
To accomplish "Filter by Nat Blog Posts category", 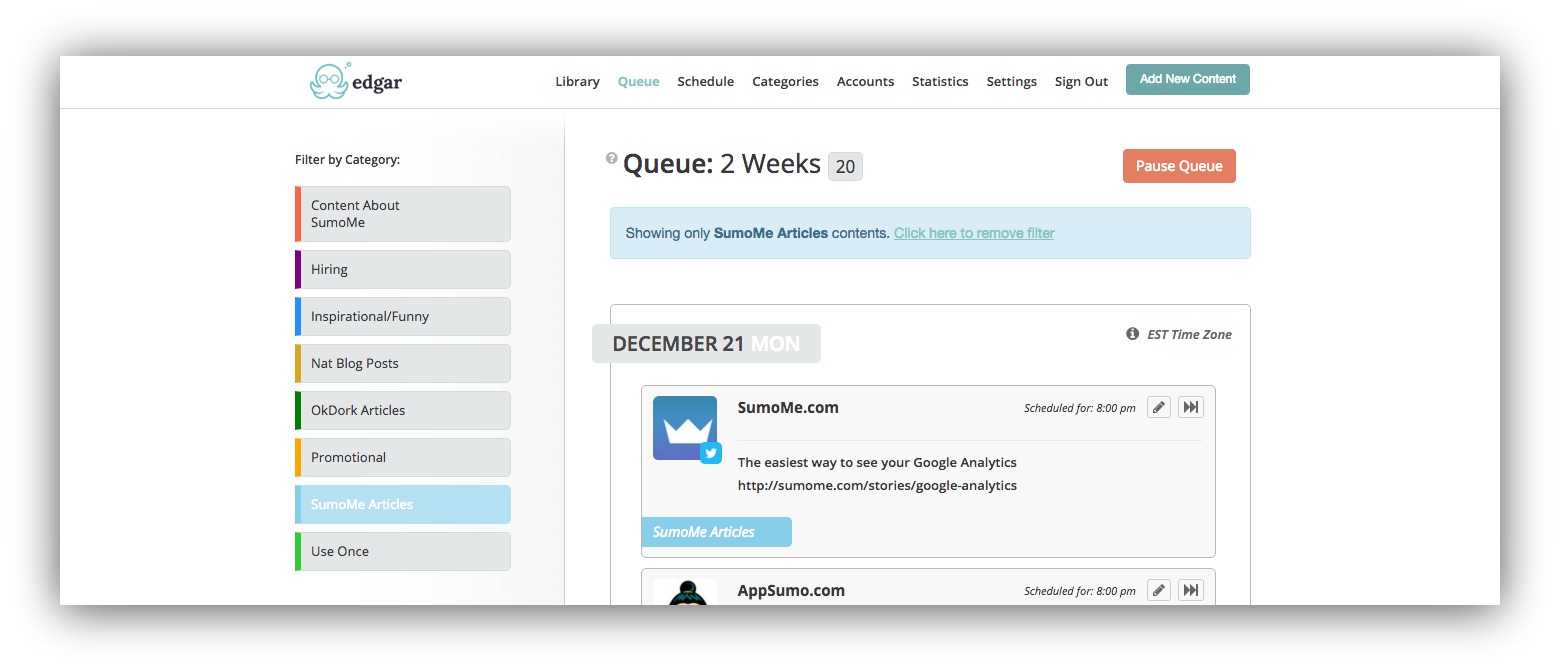I will point(403,363).
